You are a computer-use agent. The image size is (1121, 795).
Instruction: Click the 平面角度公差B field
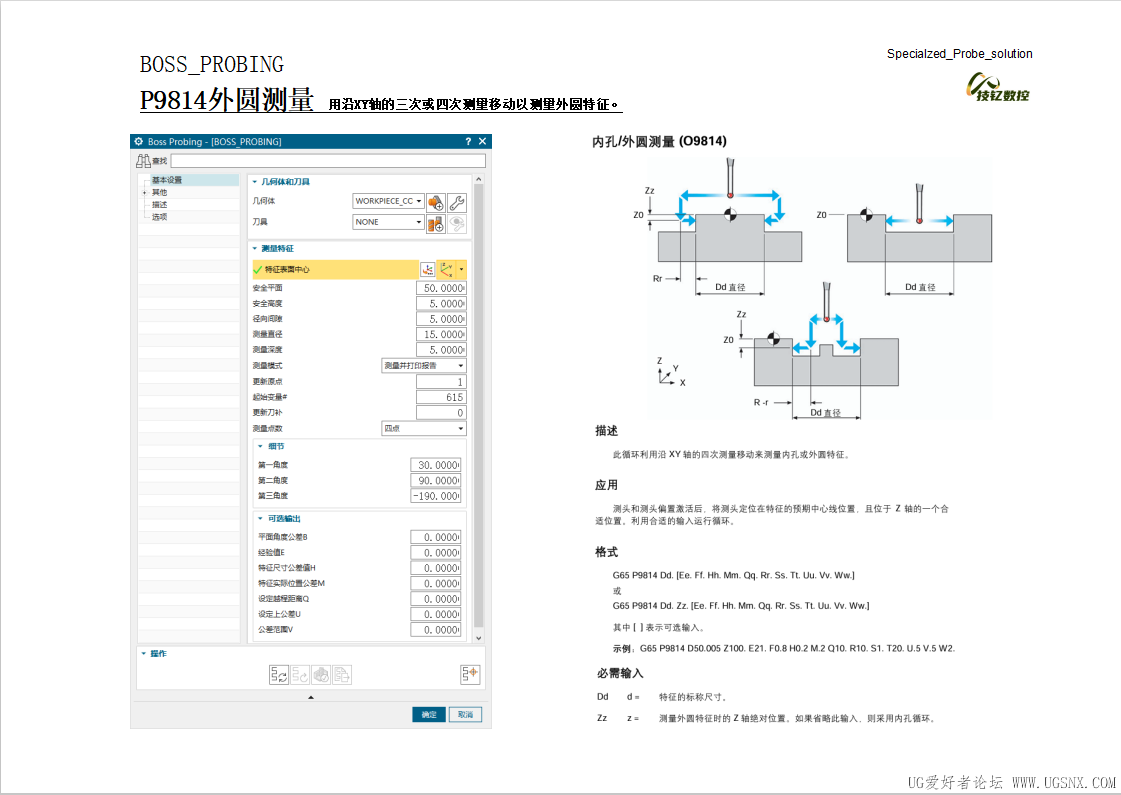point(435,537)
